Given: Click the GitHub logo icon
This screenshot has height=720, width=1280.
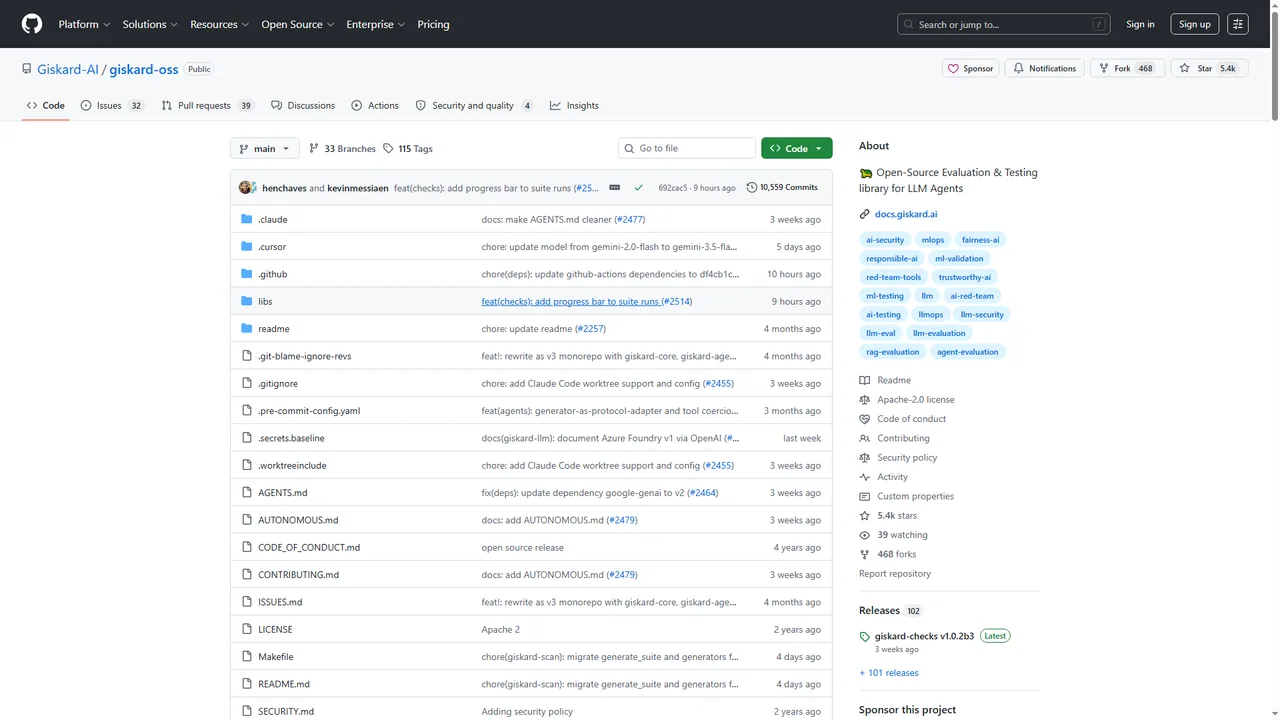Looking at the screenshot, I should (32, 24).
